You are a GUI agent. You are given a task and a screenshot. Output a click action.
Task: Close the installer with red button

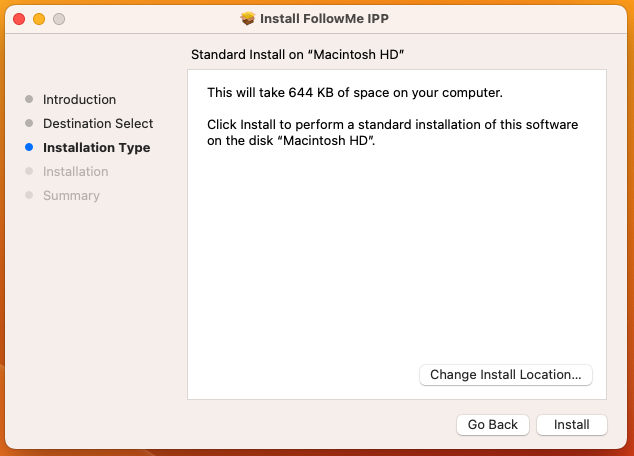click(x=19, y=19)
